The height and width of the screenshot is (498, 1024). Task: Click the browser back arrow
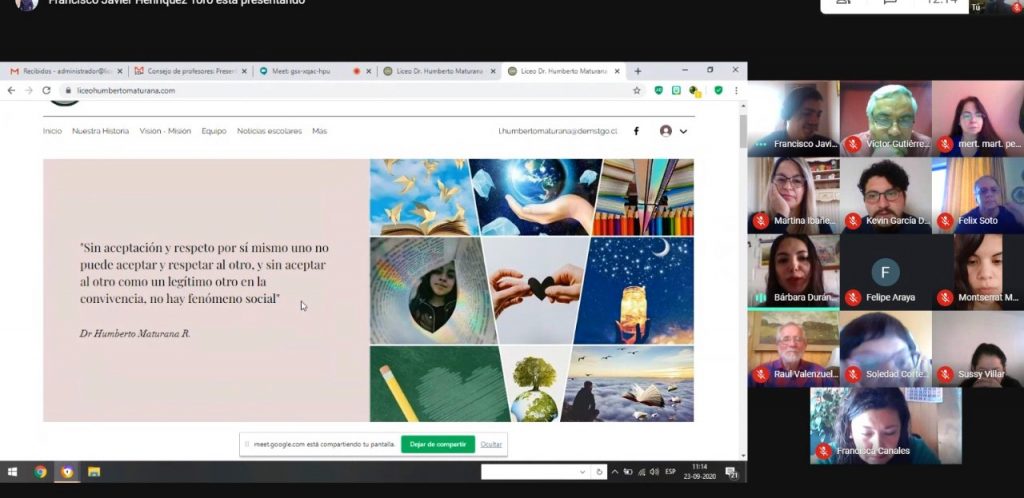11,91
